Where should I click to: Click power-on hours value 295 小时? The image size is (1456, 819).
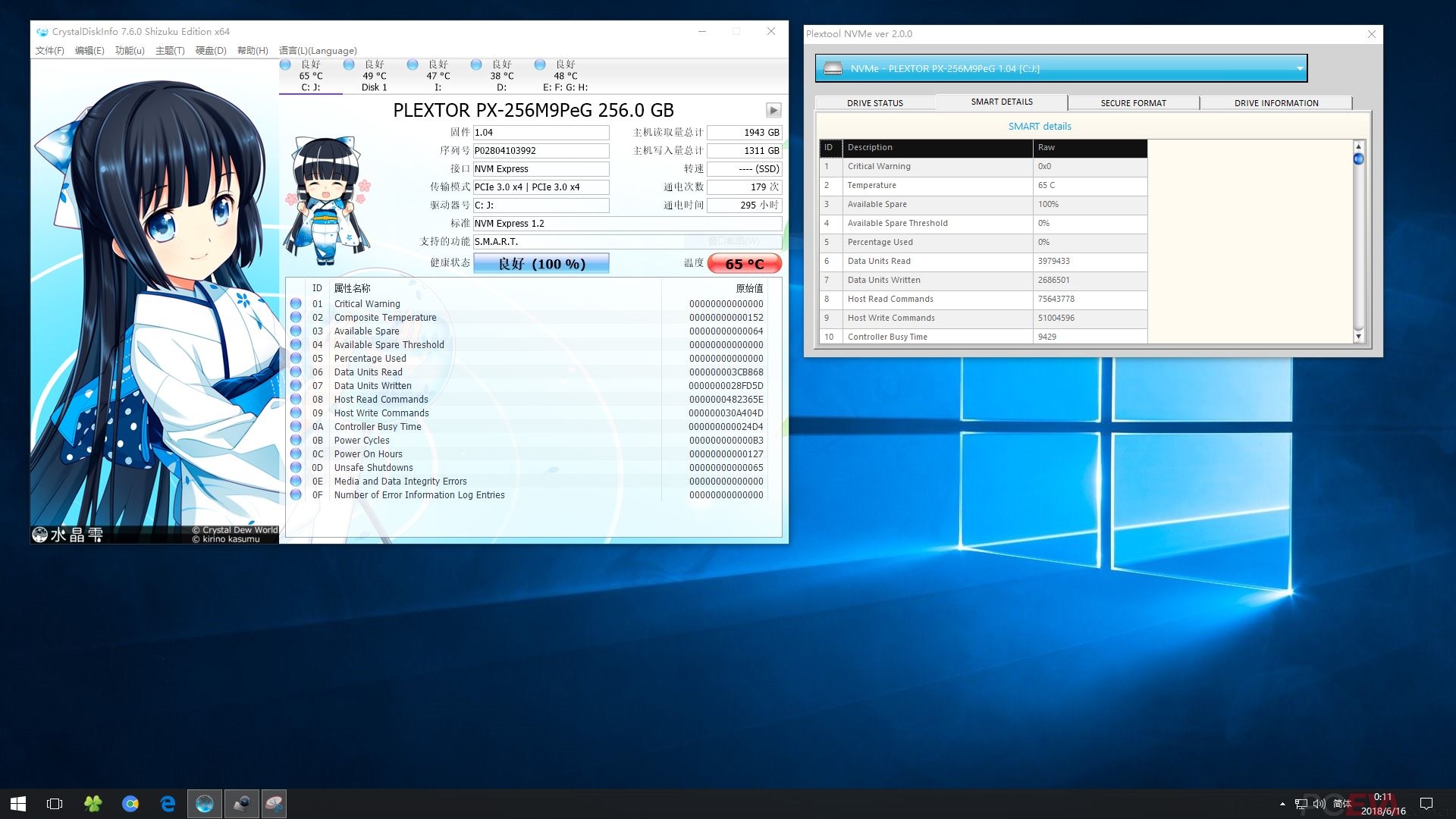pos(745,206)
